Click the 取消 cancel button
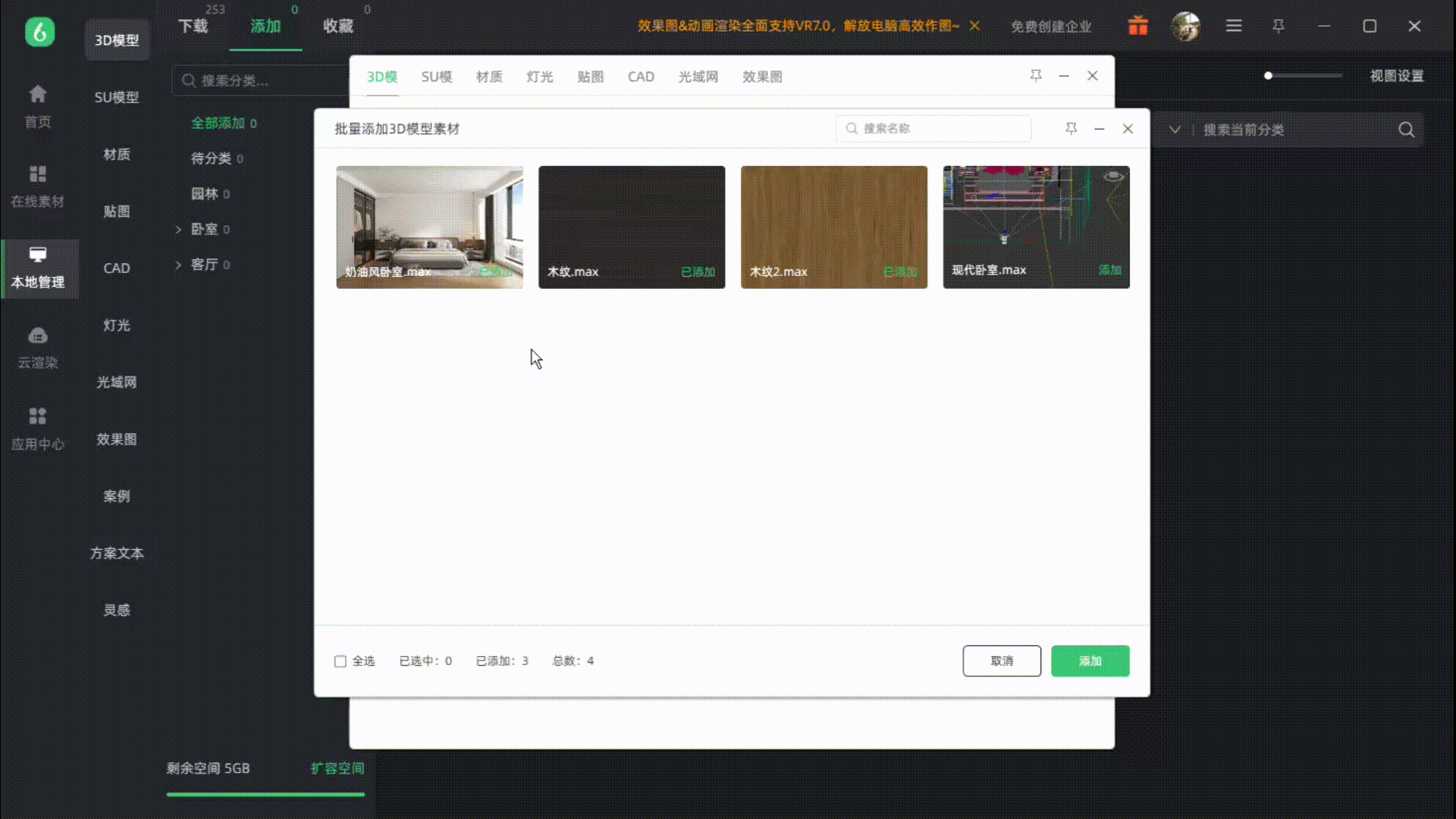1456x819 pixels. [x=1002, y=661]
